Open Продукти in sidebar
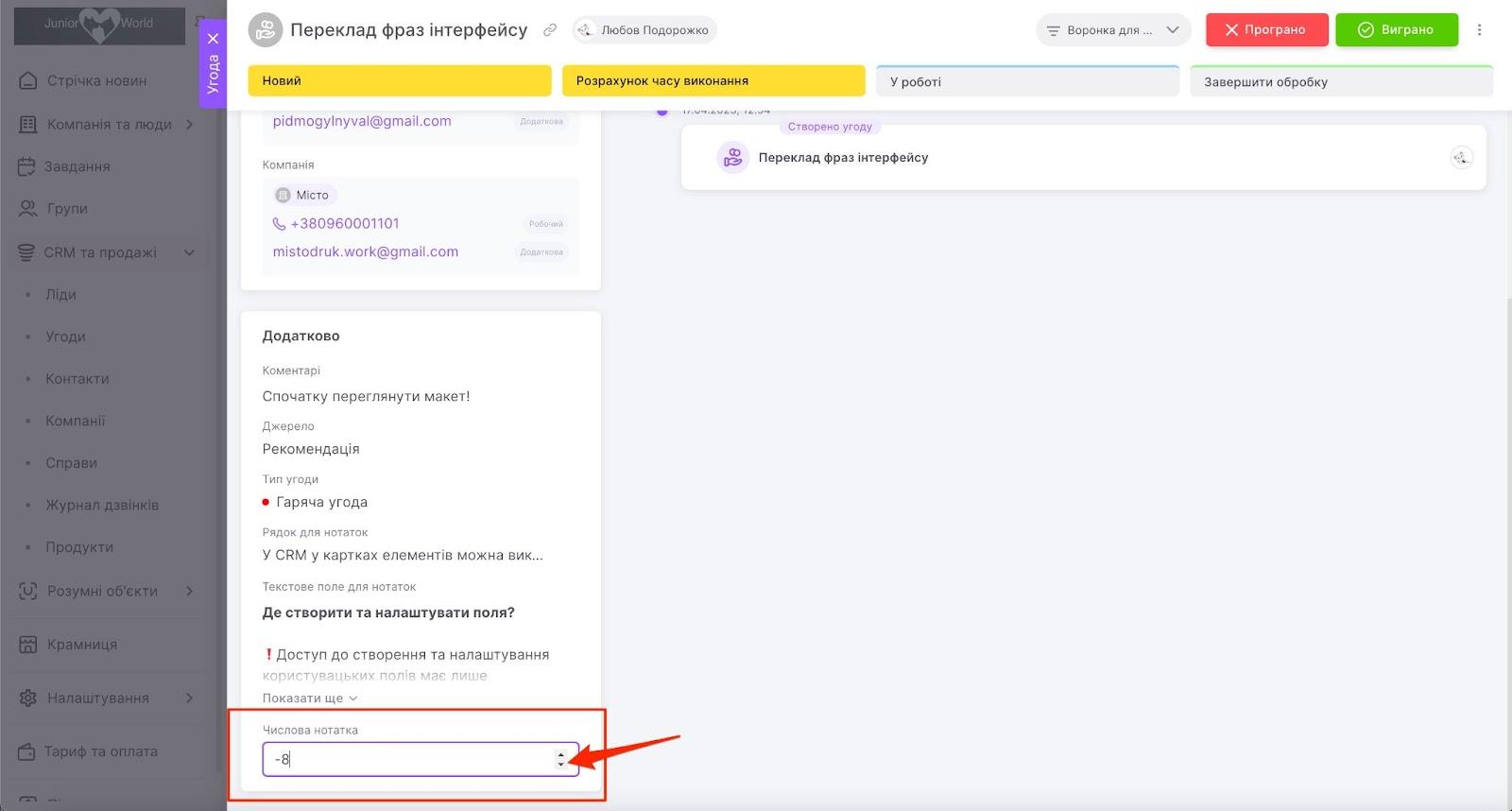This screenshot has height=811, width=1512. [79, 547]
